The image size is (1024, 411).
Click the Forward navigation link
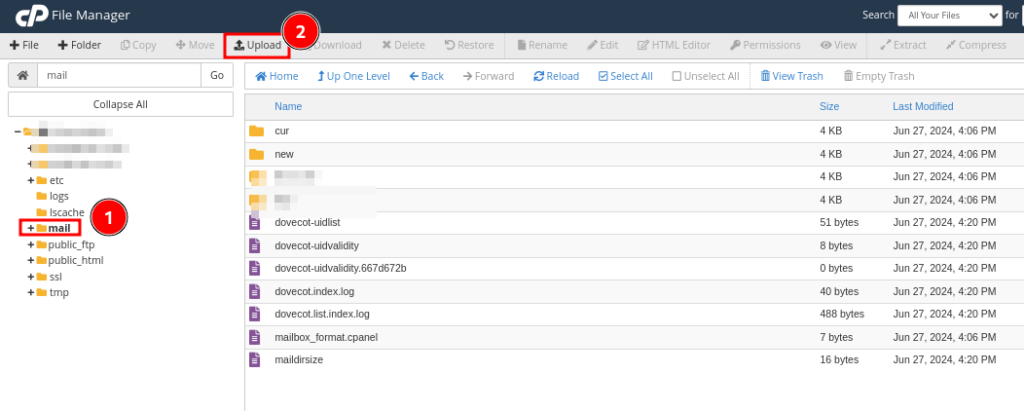(x=488, y=76)
